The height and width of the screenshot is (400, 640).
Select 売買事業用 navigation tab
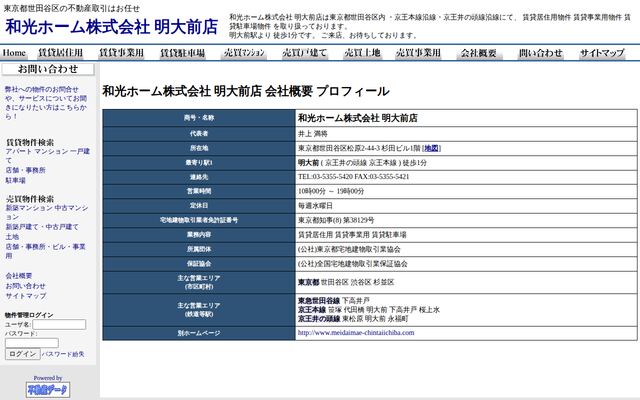point(418,53)
